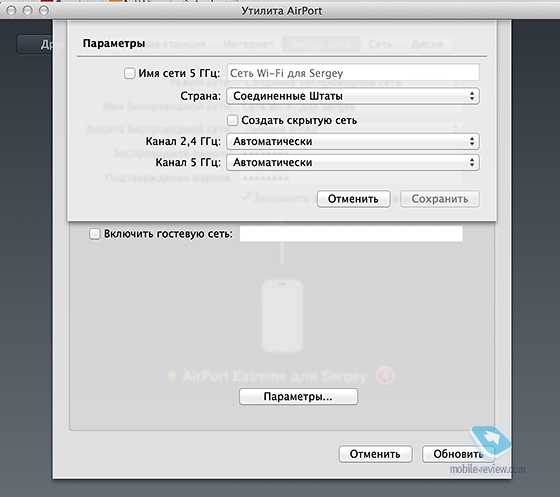Viewport: 560px width, 497px height.
Task: Click 'Сохранить' in the Параметры sheet
Action: [x=440, y=199]
